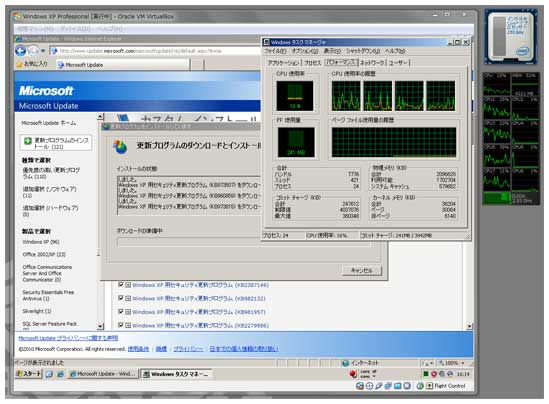This screenshot has height=404, width=549.
Task: Open the プライバシー link in footer
Action: [x=188, y=349]
